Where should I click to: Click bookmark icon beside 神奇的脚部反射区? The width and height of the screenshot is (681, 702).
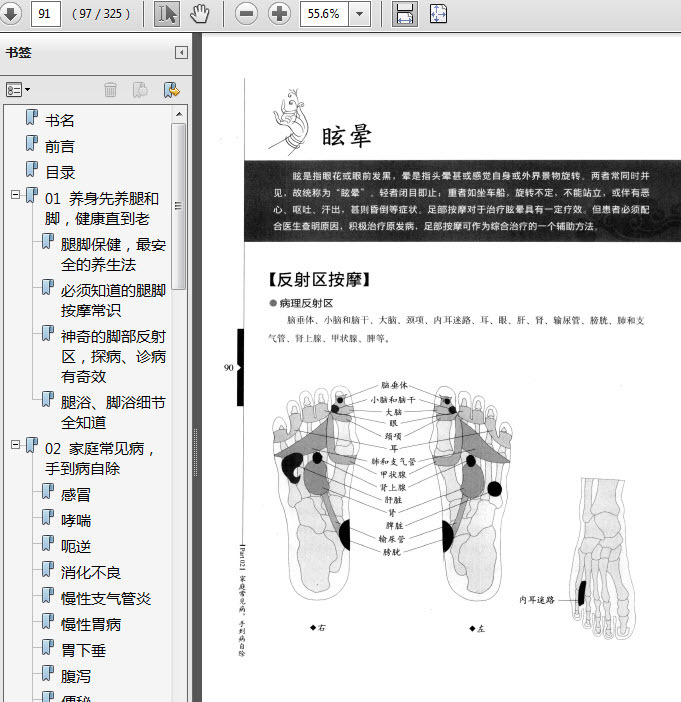(48, 333)
